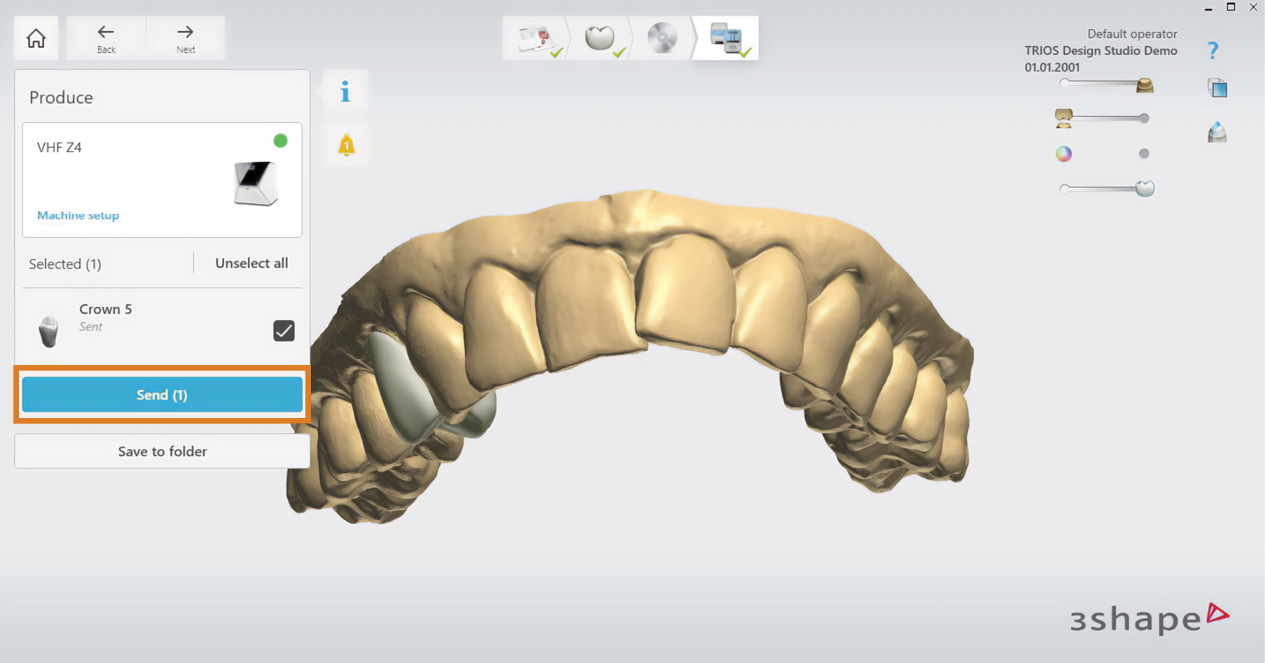
Task: Open the blue overlapping squares icon
Action: coord(1217,88)
